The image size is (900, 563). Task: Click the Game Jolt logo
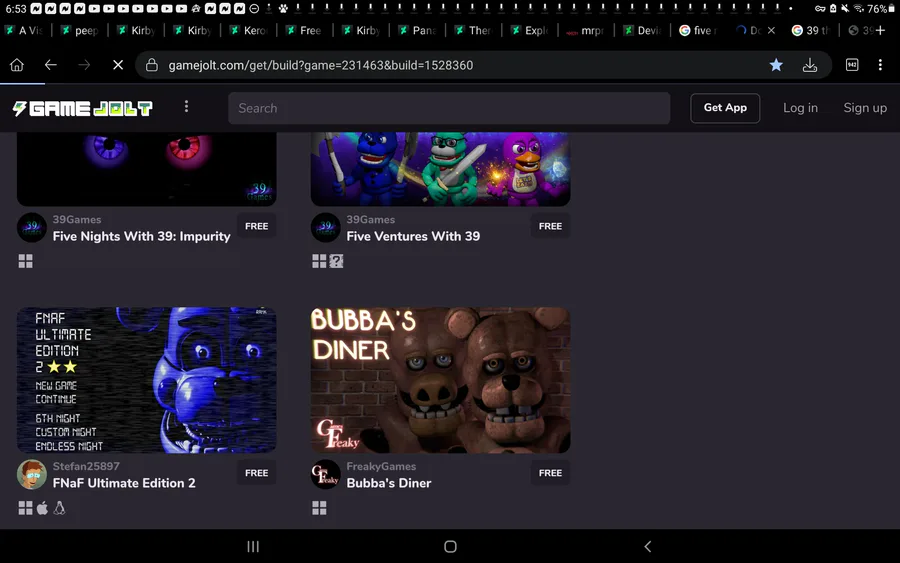[x=83, y=108]
